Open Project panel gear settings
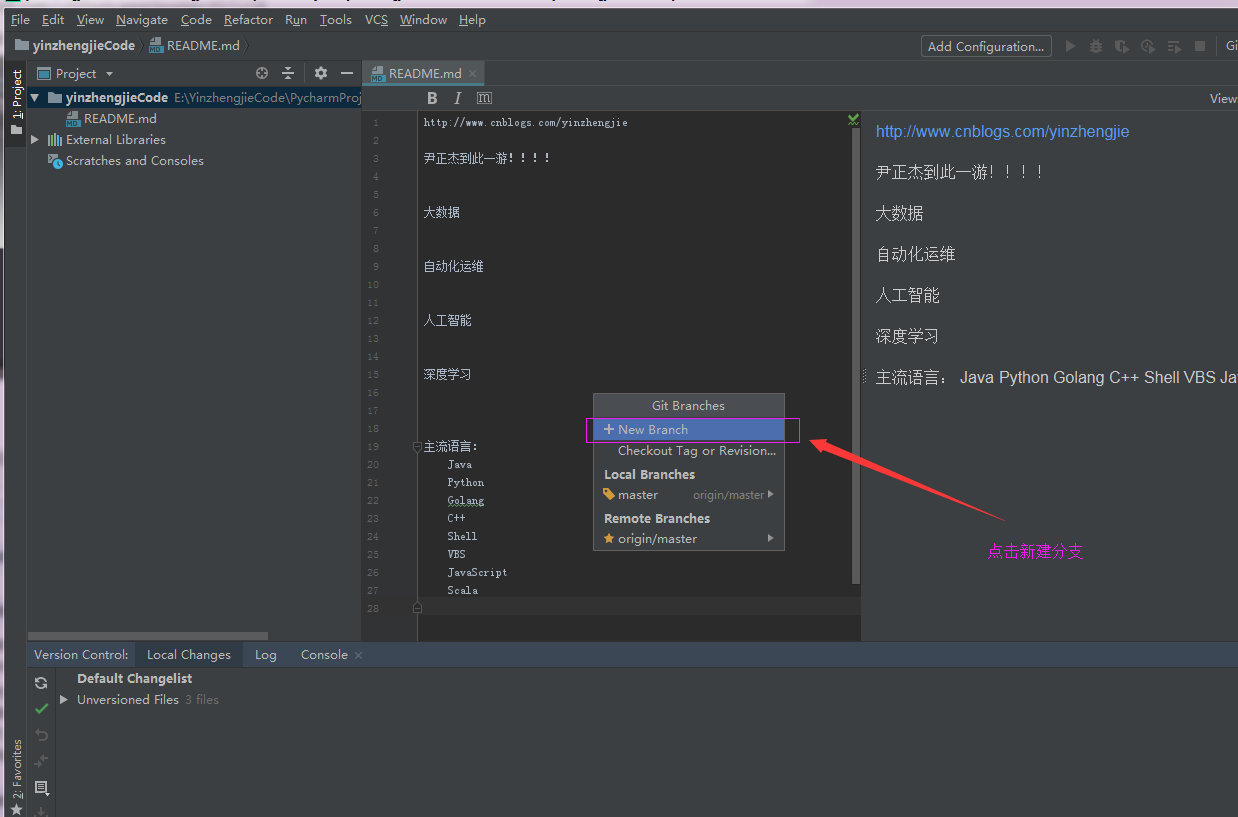 tap(321, 73)
